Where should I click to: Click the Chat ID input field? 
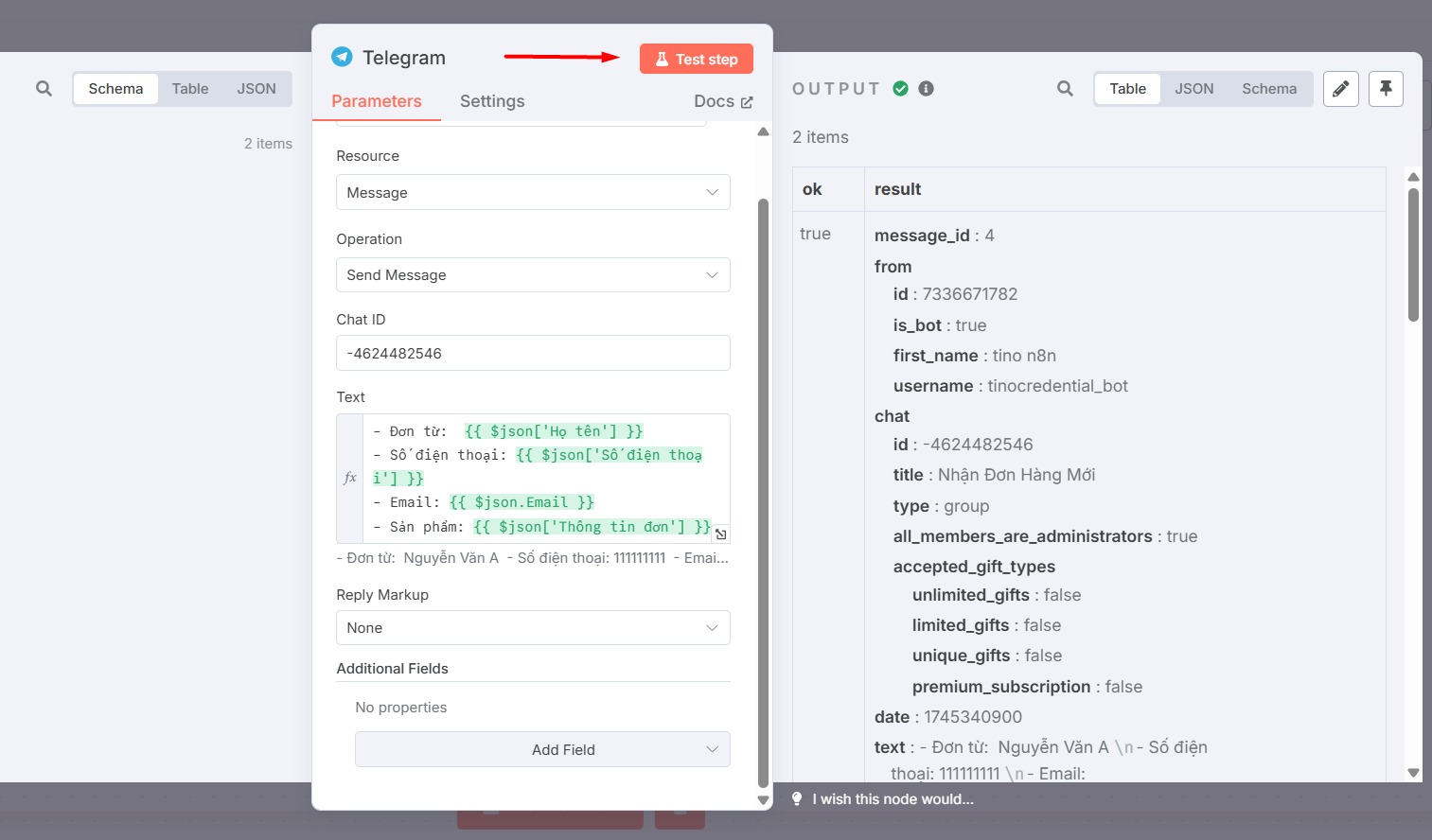pos(533,353)
